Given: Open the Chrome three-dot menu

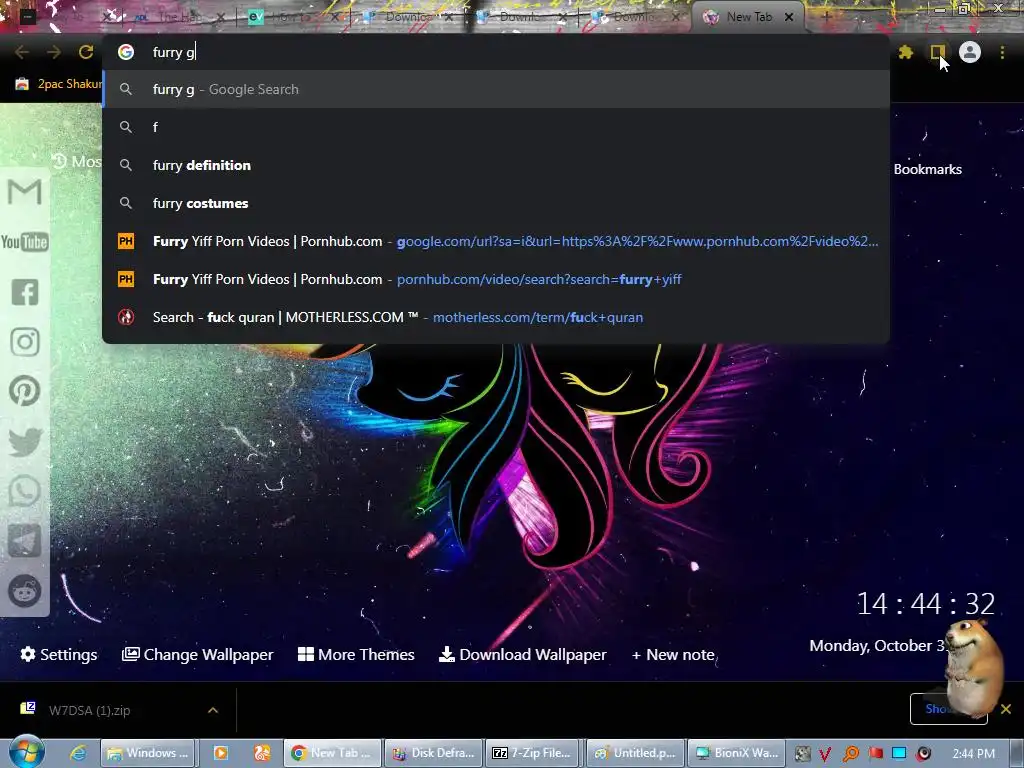Looking at the screenshot, I should click(1002, 52).
